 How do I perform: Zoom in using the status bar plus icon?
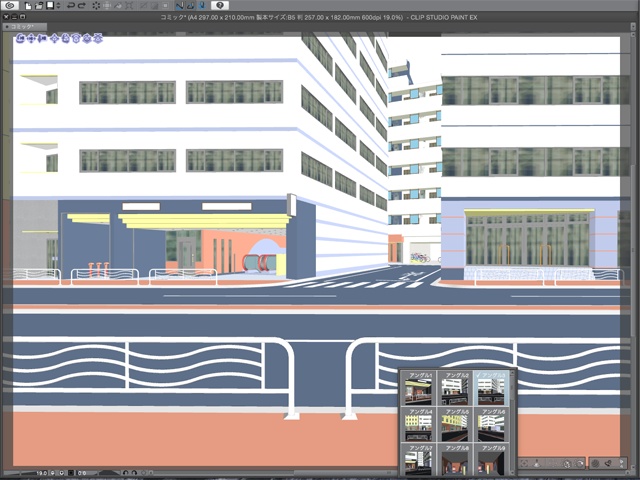pos(61,473)
